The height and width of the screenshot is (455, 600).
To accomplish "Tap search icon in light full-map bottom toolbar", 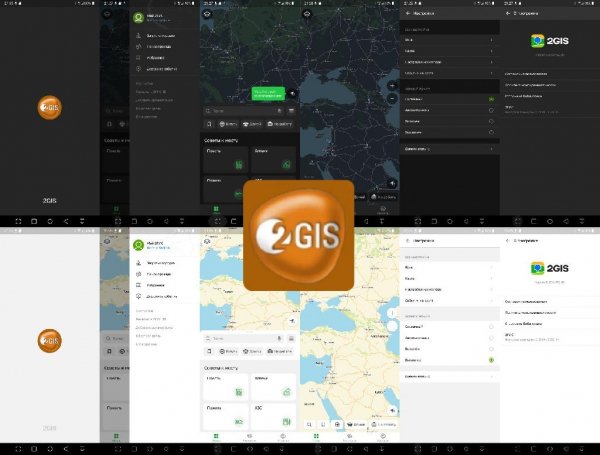I will click(310, 424).
